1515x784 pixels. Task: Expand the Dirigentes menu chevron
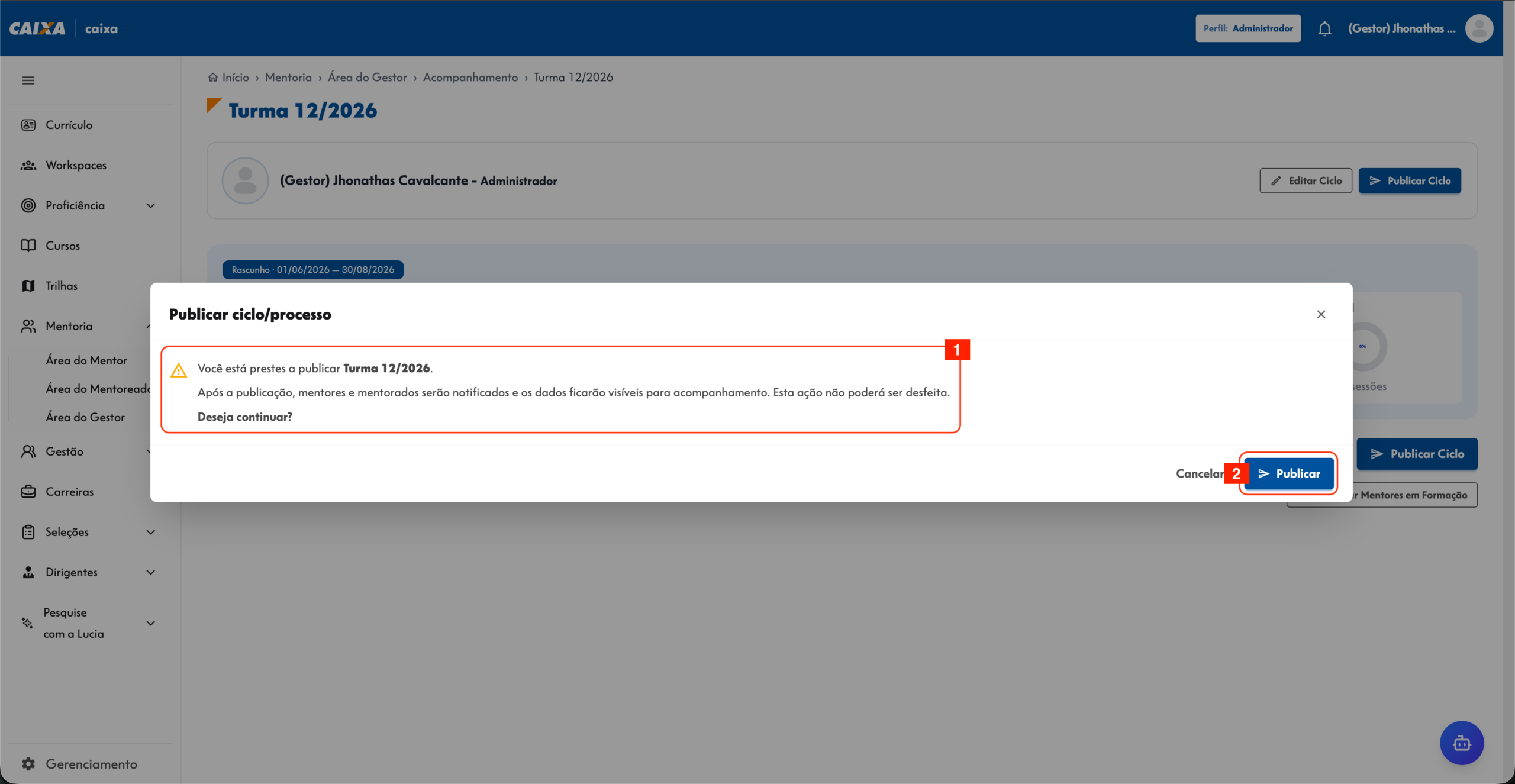click(x=151, y=572)
